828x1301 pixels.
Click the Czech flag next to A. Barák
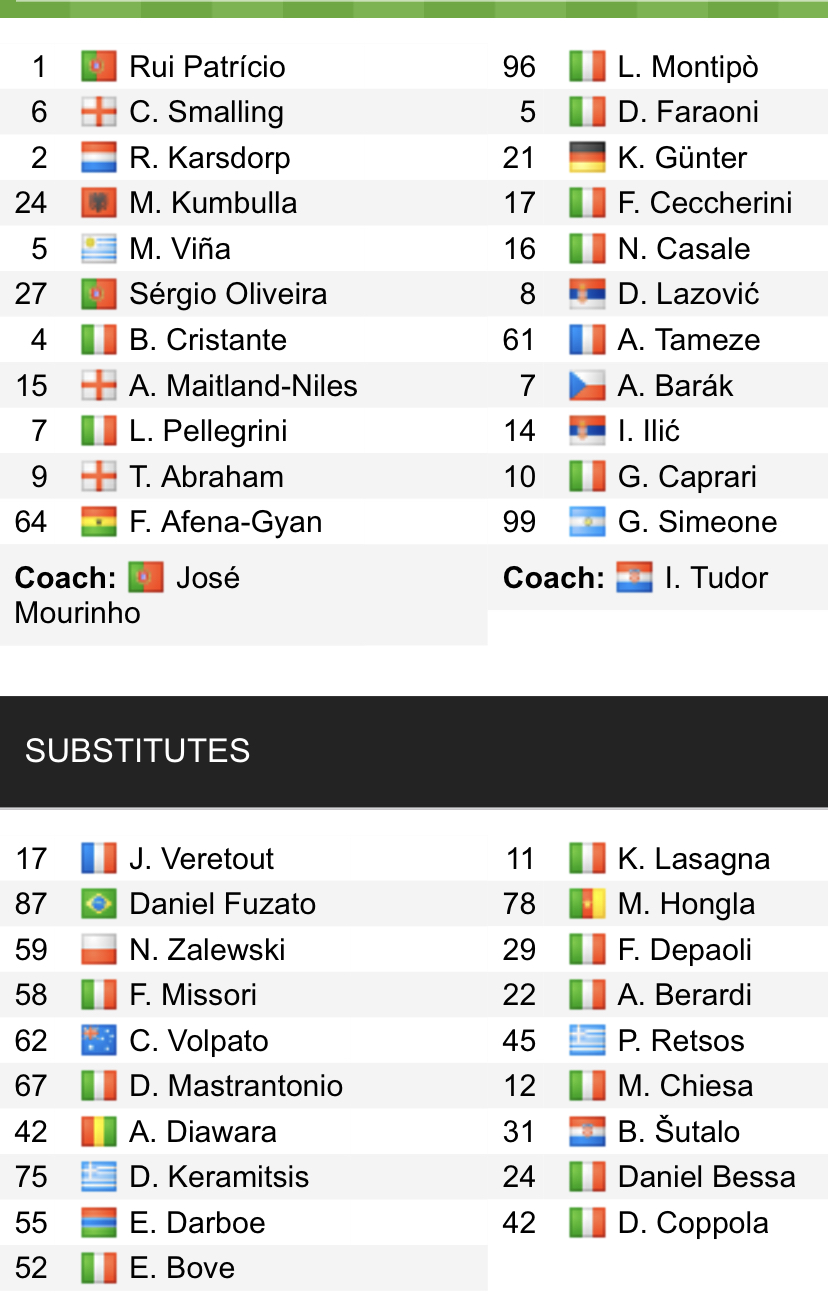coord(587,385)
